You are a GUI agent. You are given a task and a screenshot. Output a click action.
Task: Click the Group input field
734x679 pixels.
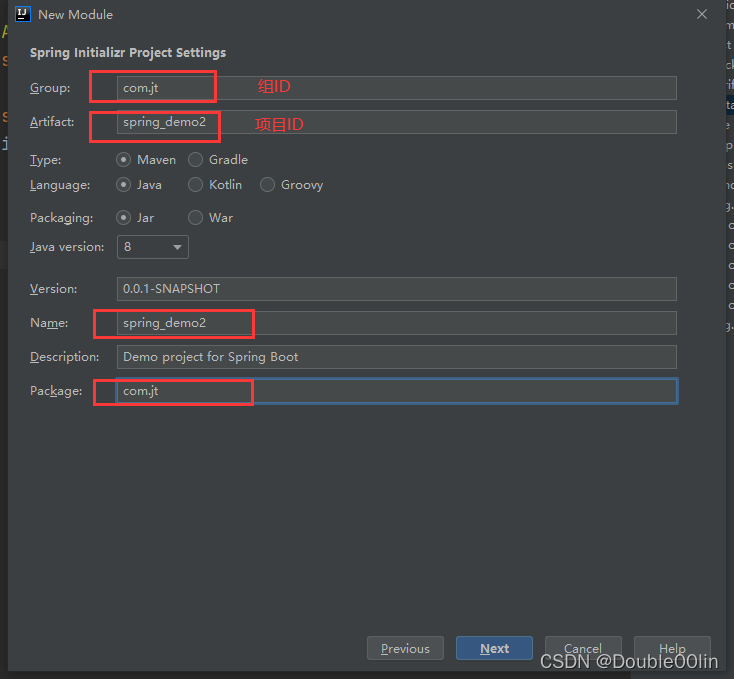click(396, 88)
